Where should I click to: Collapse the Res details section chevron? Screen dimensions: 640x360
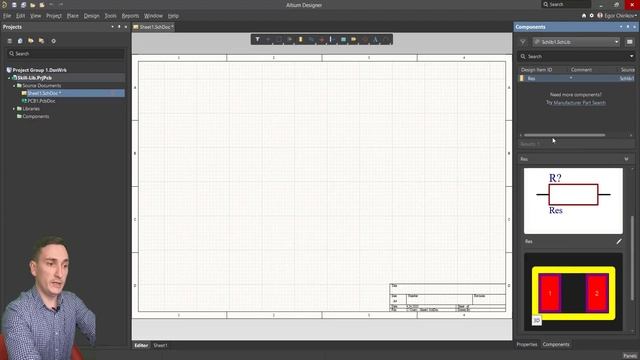click(x=627, y=159)
